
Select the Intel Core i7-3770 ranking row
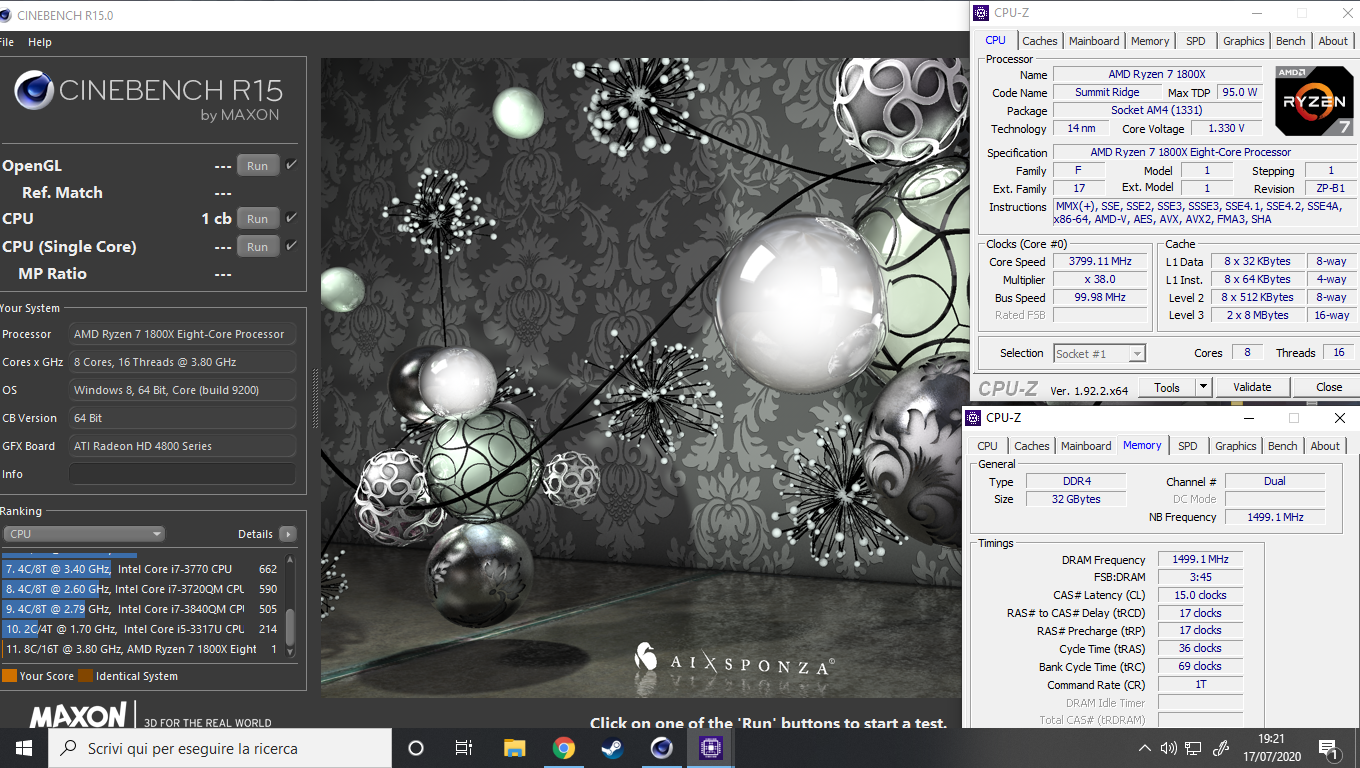click(142, 569)
